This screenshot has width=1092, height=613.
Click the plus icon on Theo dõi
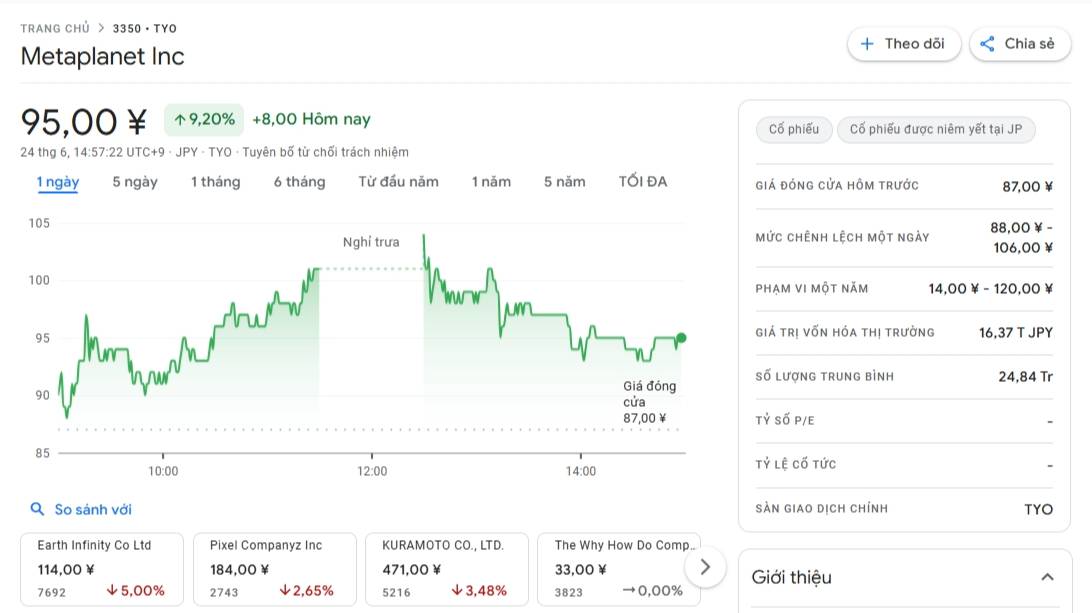tap(867, 44)
